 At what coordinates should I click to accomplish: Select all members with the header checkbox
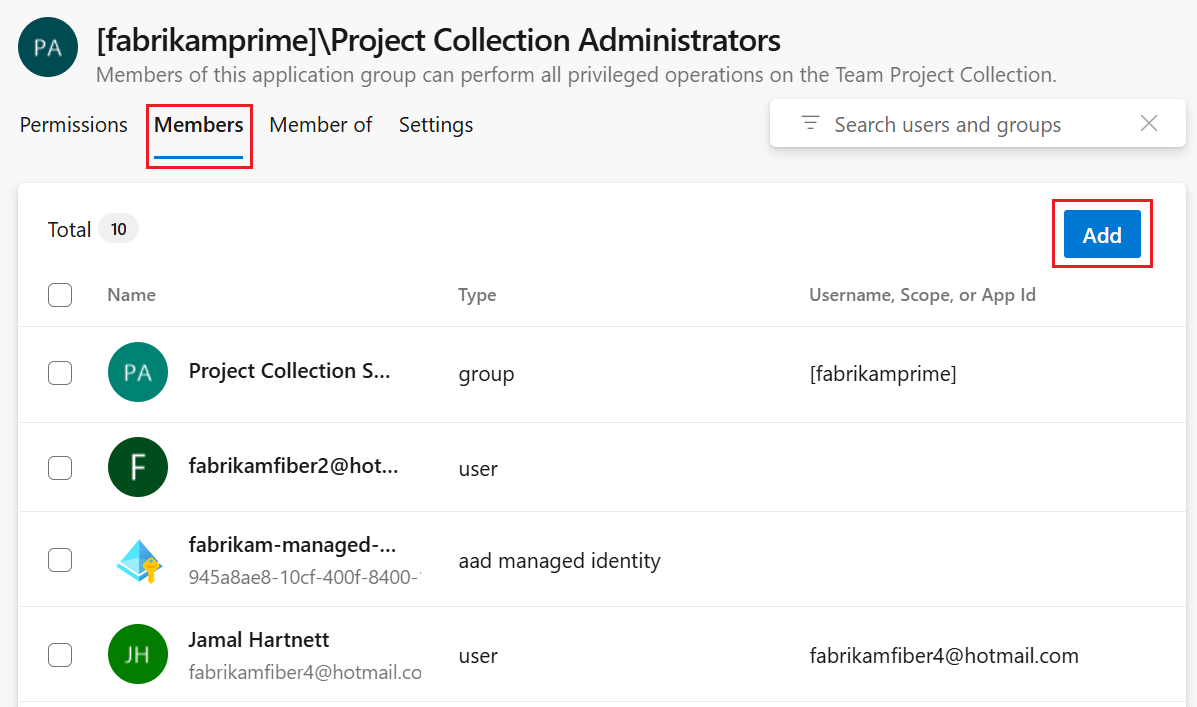coord(60,294)
